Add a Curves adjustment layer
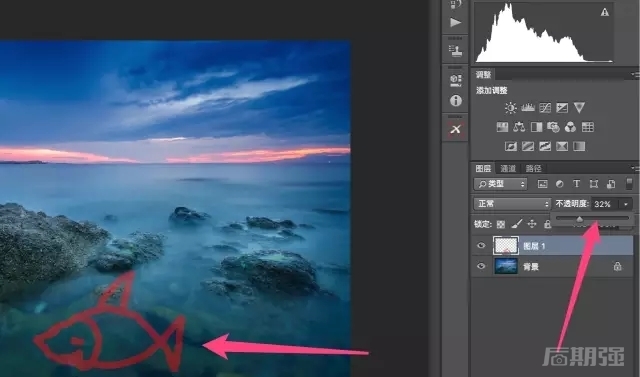Image resolution: width=640 pixels, height=377 pixels. coord(545,107)
